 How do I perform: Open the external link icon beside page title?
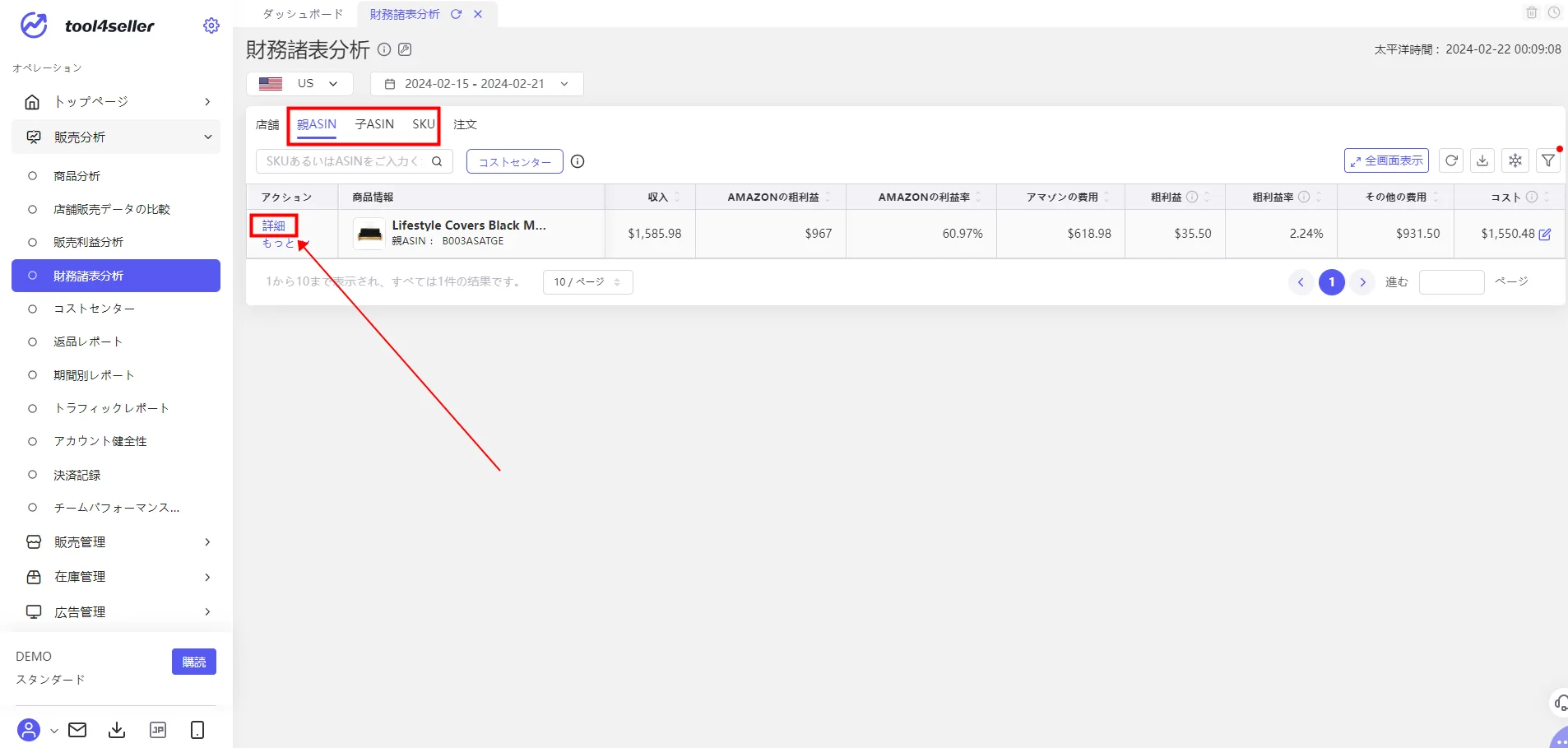405,49
